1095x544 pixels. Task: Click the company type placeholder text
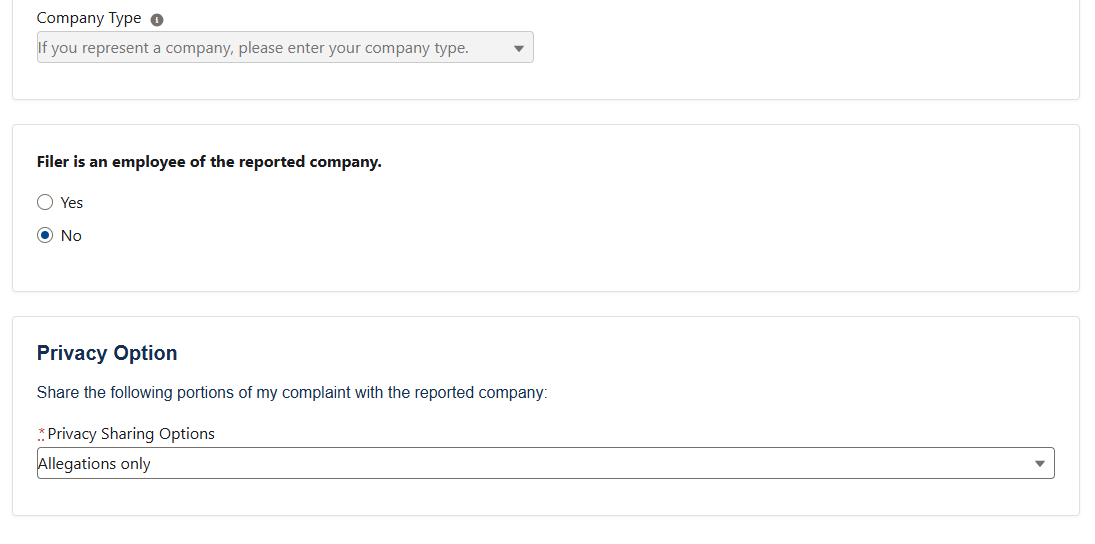[x=253, y=48]
